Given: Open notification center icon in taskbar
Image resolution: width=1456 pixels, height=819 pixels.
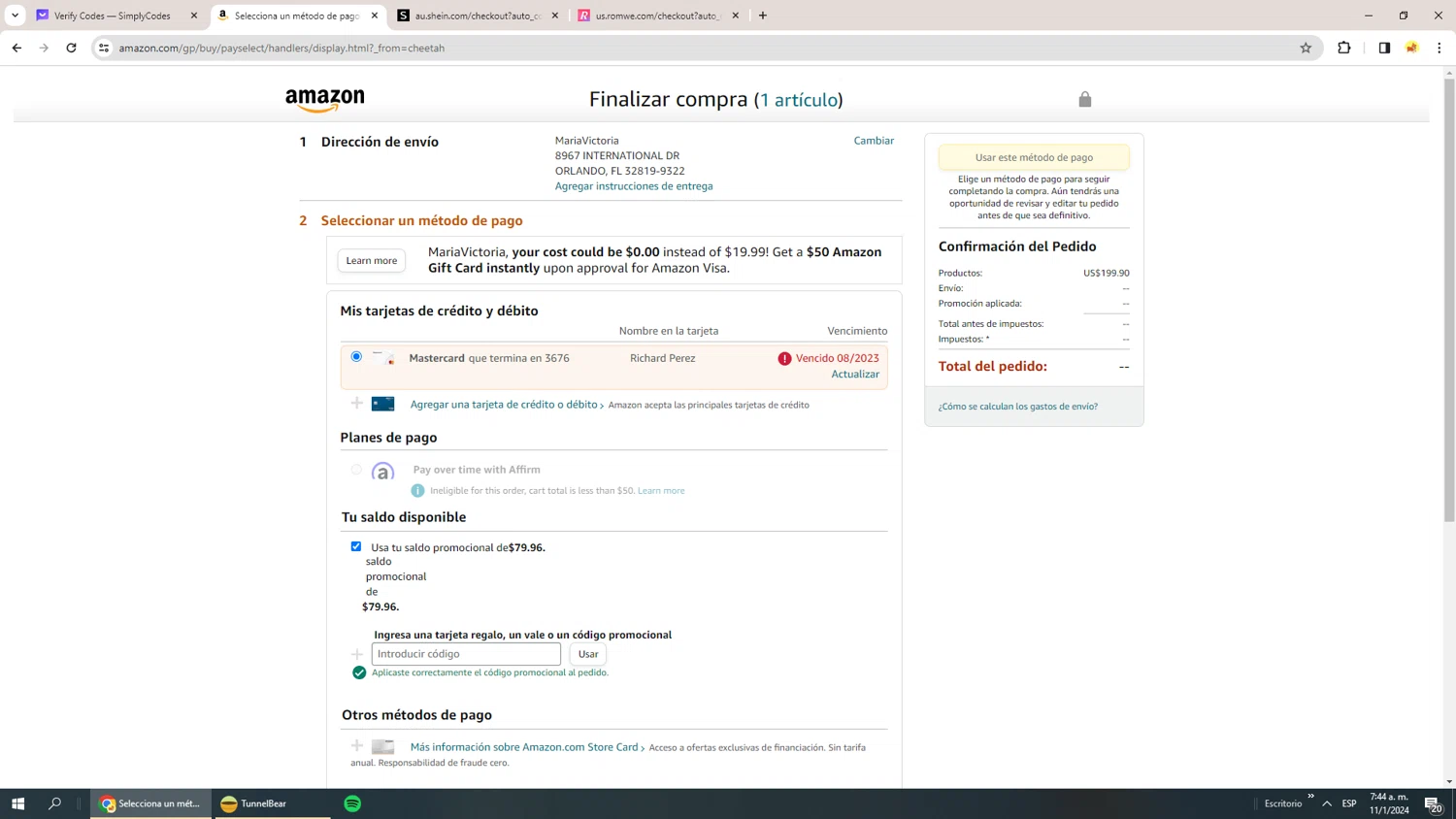Looking at the screenshot, I should (x=1434, y=803).
